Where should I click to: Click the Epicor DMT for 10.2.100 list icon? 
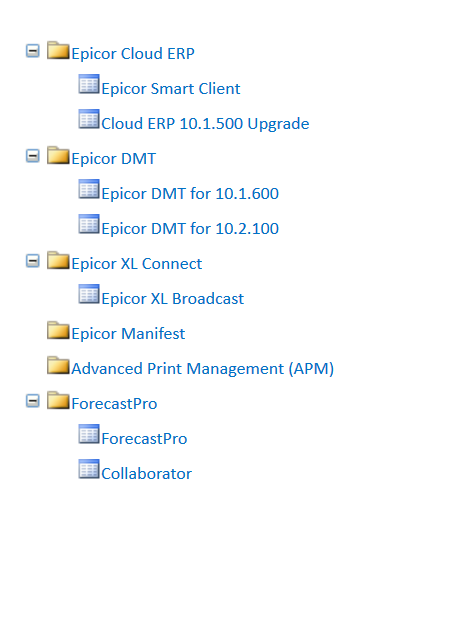[89, 224]
